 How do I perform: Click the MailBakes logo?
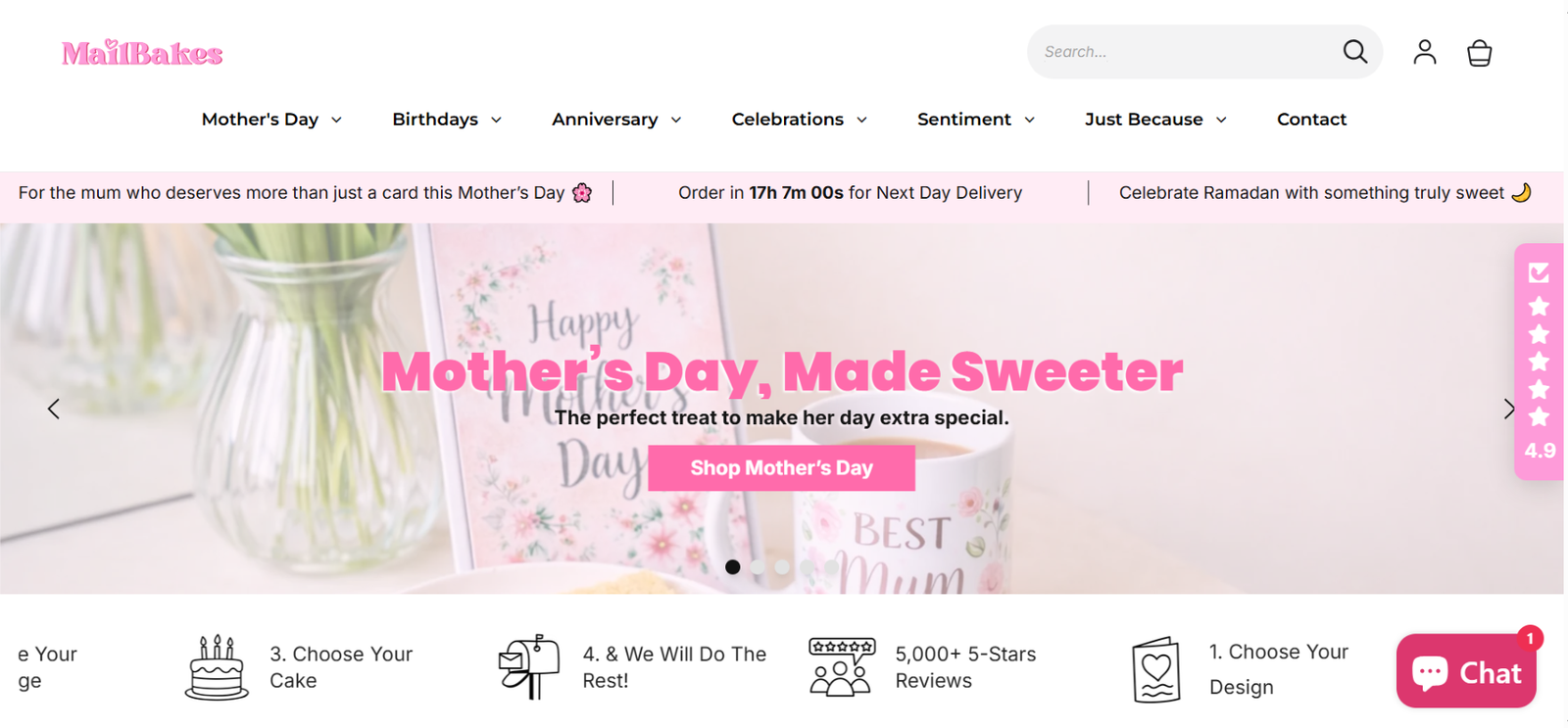[x=142, y=53]
